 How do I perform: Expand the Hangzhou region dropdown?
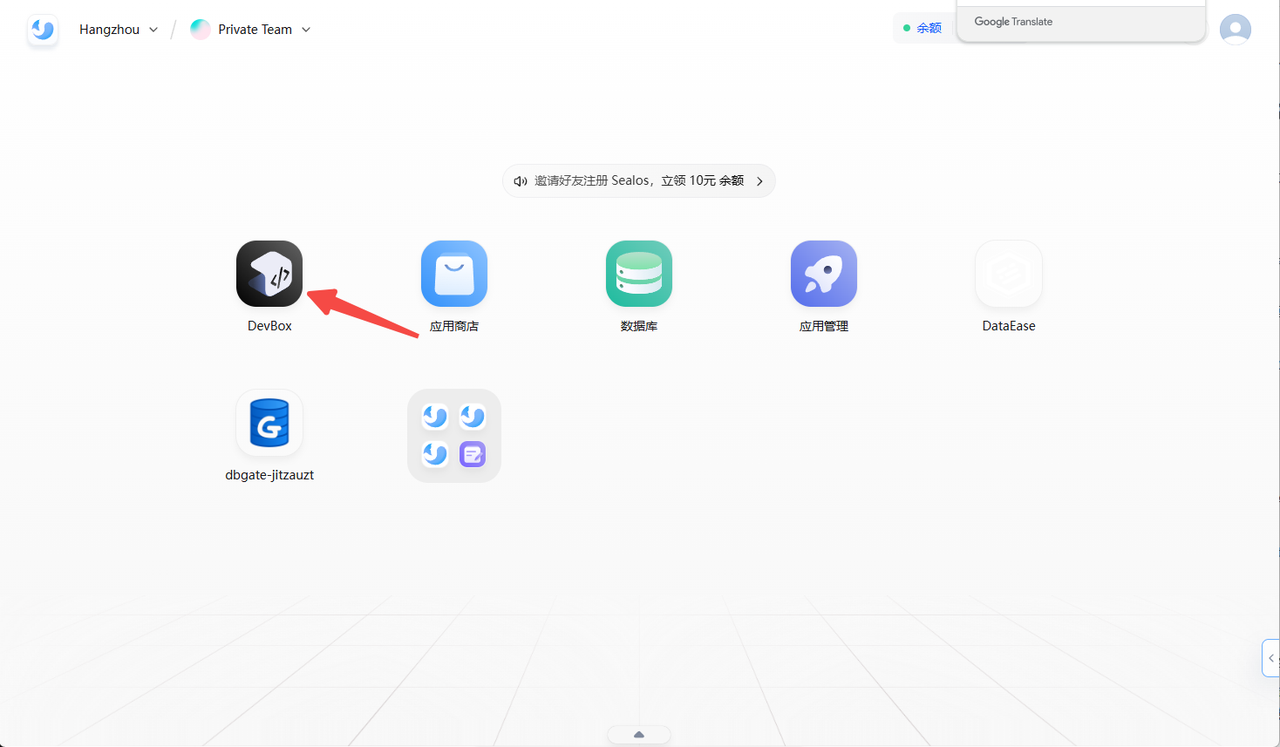pos(119,30)
